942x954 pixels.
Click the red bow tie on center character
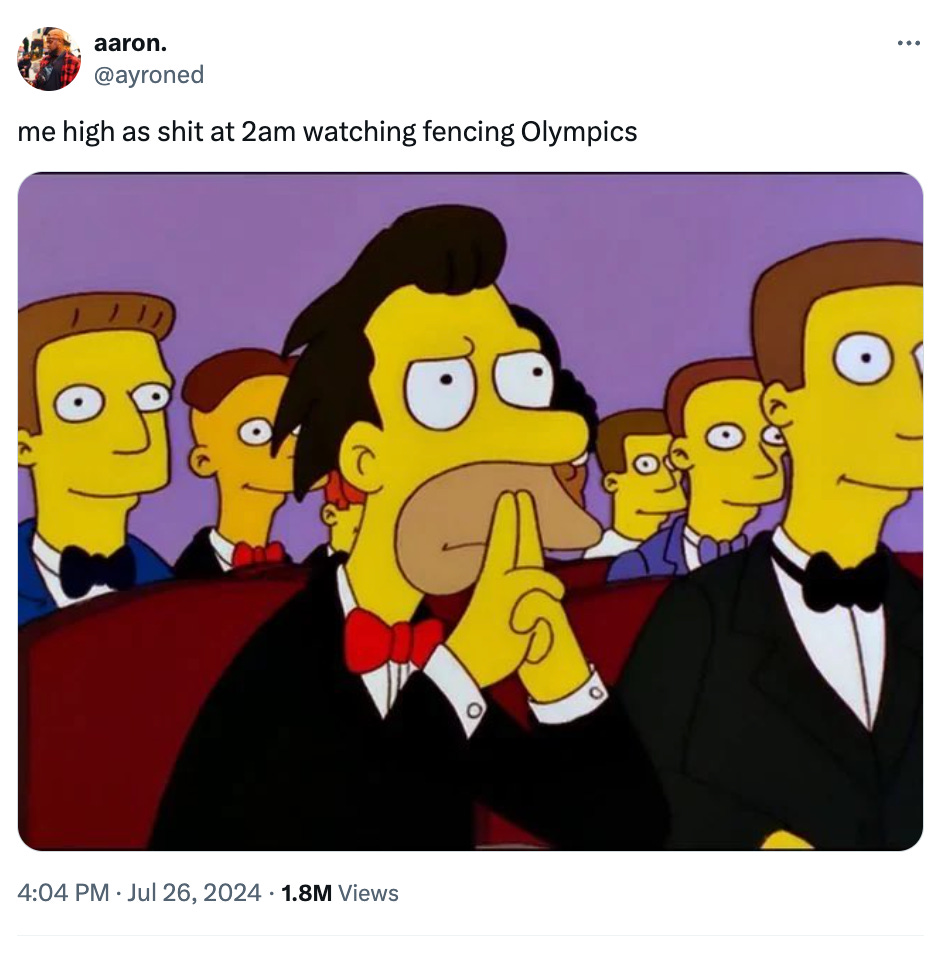(x=392, y=639)
